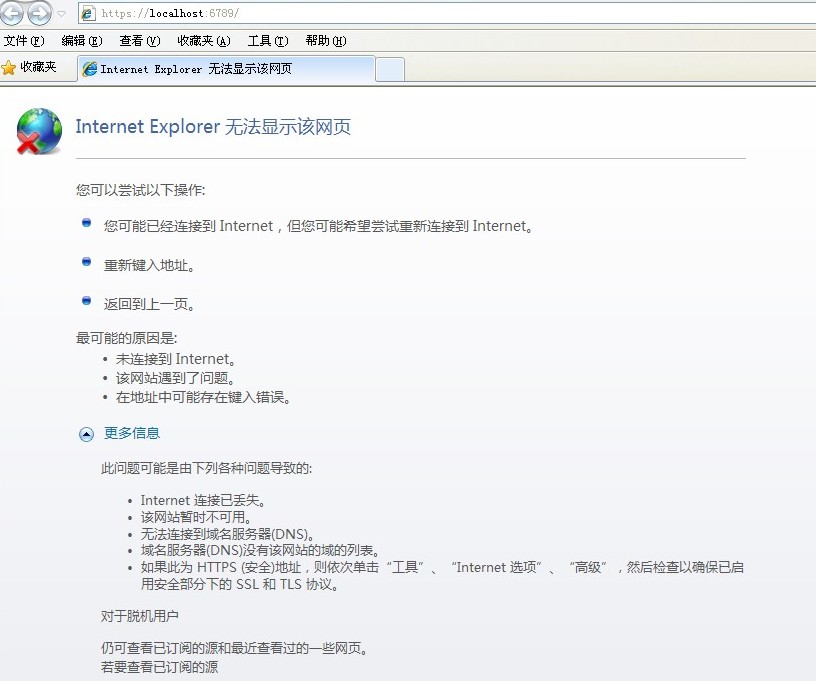Click the 此问题可能是由下列各种问题导致的 text

[207, 468]
